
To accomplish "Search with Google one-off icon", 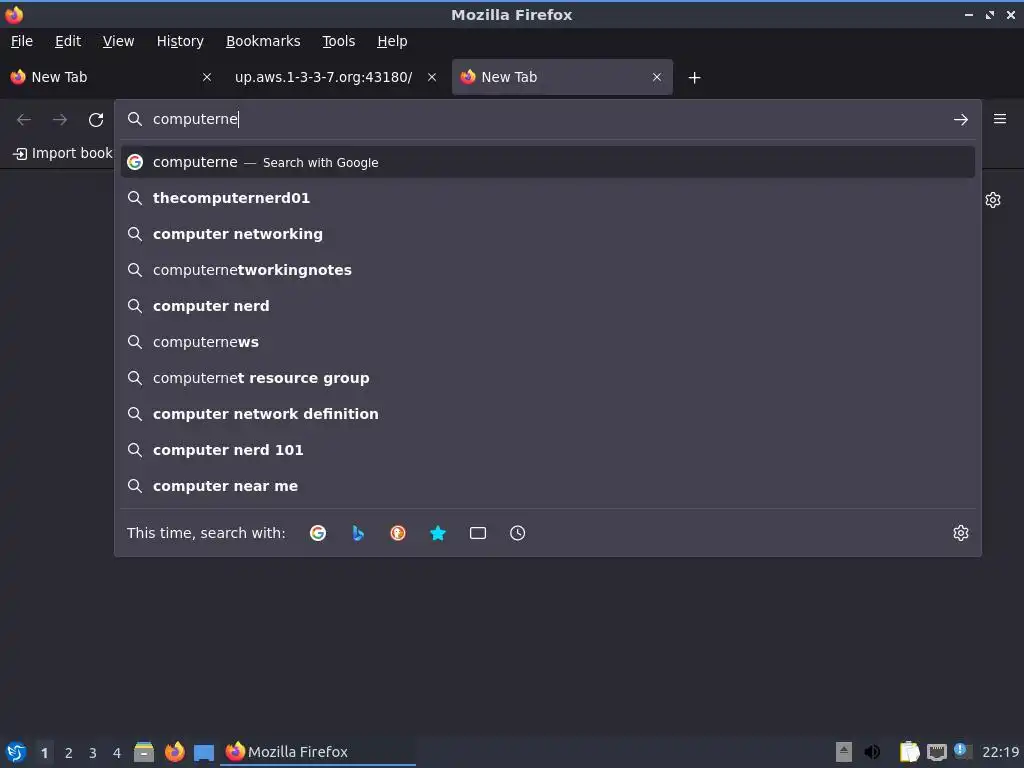I will pos(318,533).
